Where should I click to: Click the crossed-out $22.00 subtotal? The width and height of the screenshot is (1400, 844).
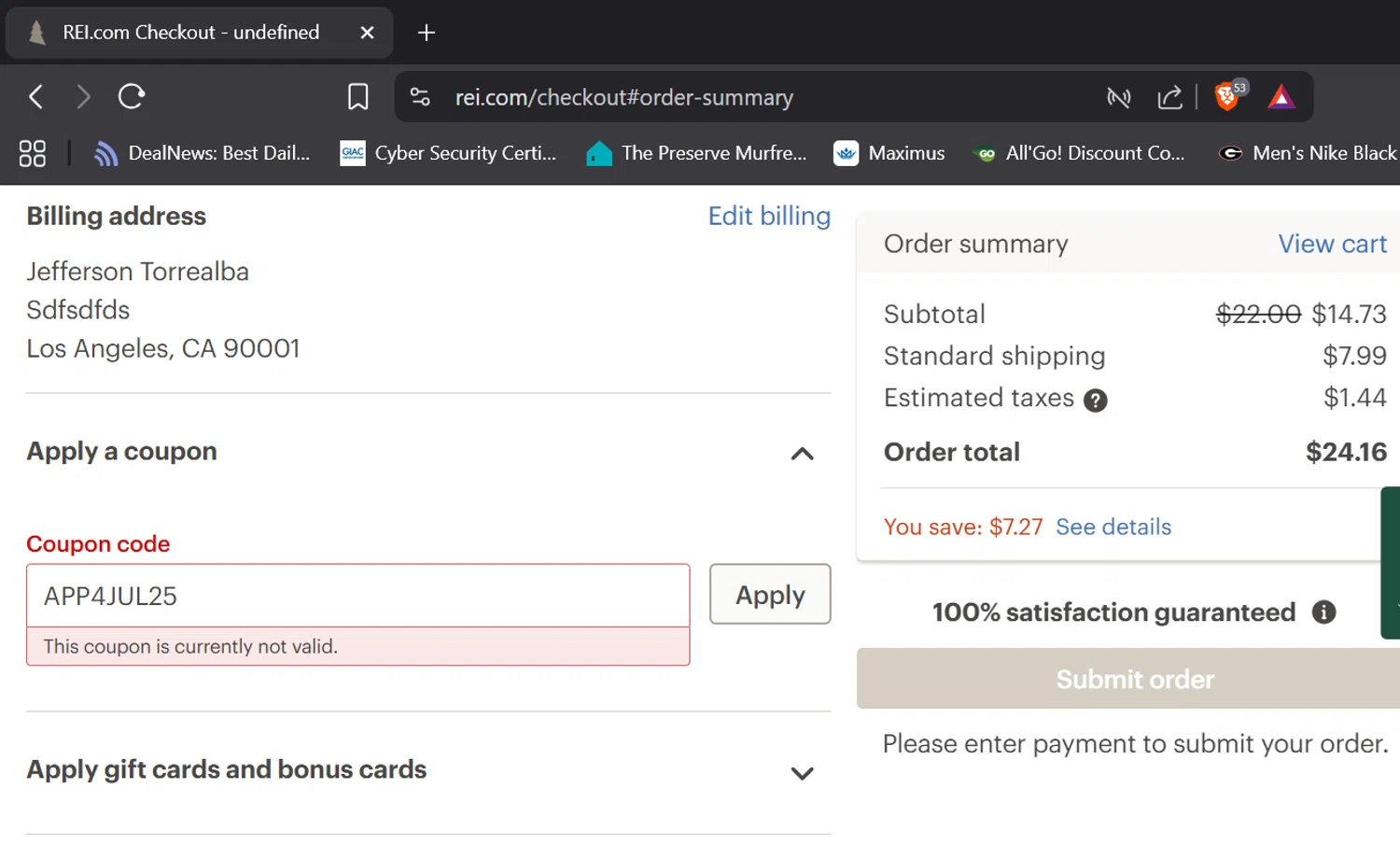(1258, 314)
